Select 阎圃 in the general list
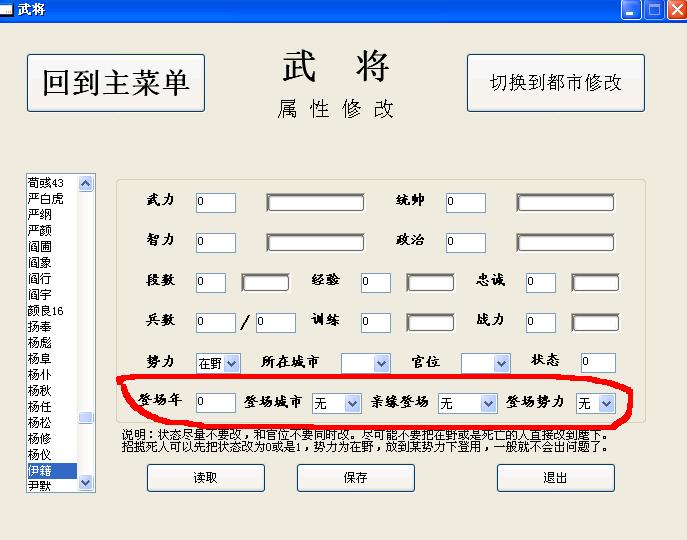The width and height of the screenshot is (687, 540). (x=52, y=247)
